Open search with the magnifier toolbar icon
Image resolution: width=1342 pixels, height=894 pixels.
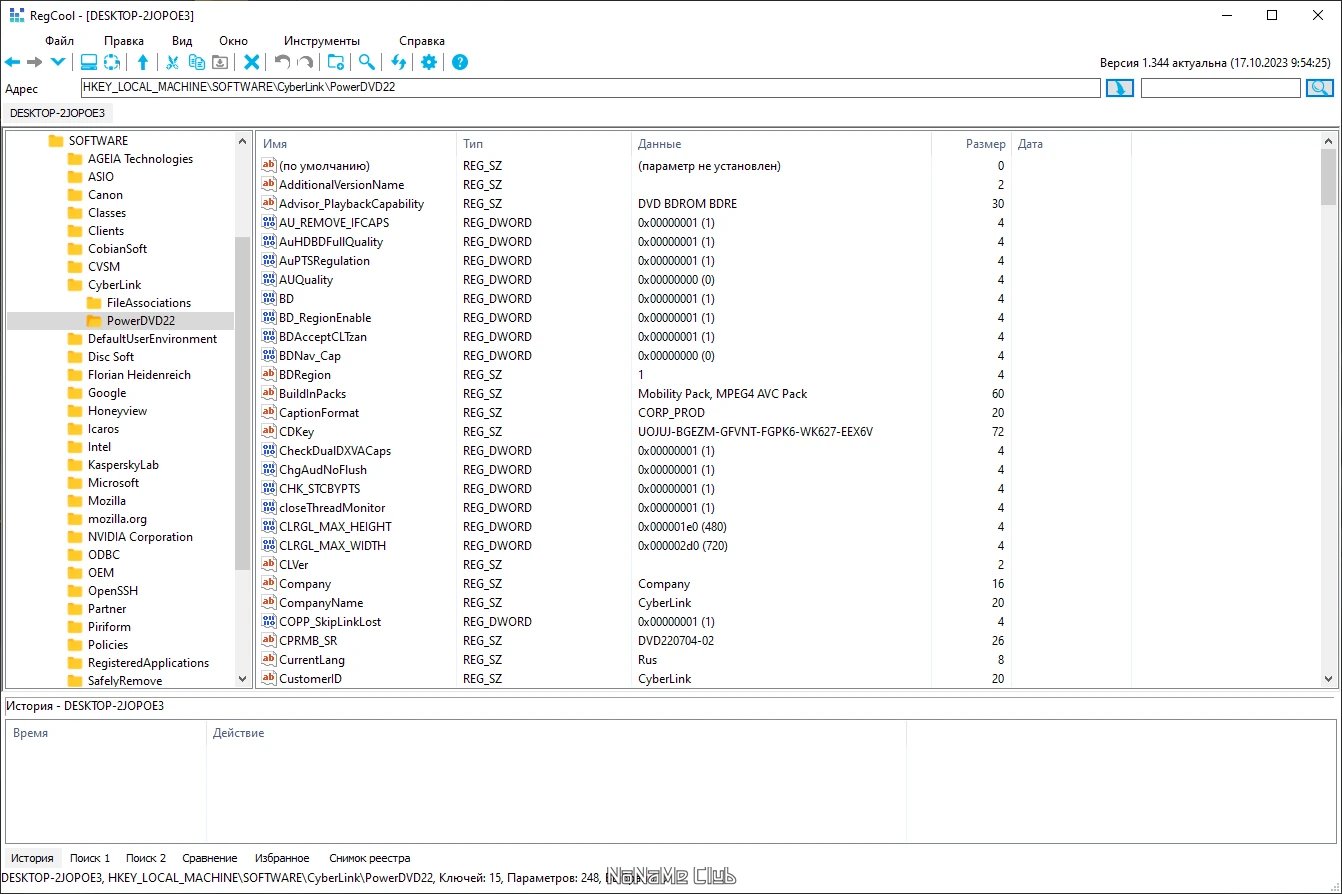tap(367, 62)
